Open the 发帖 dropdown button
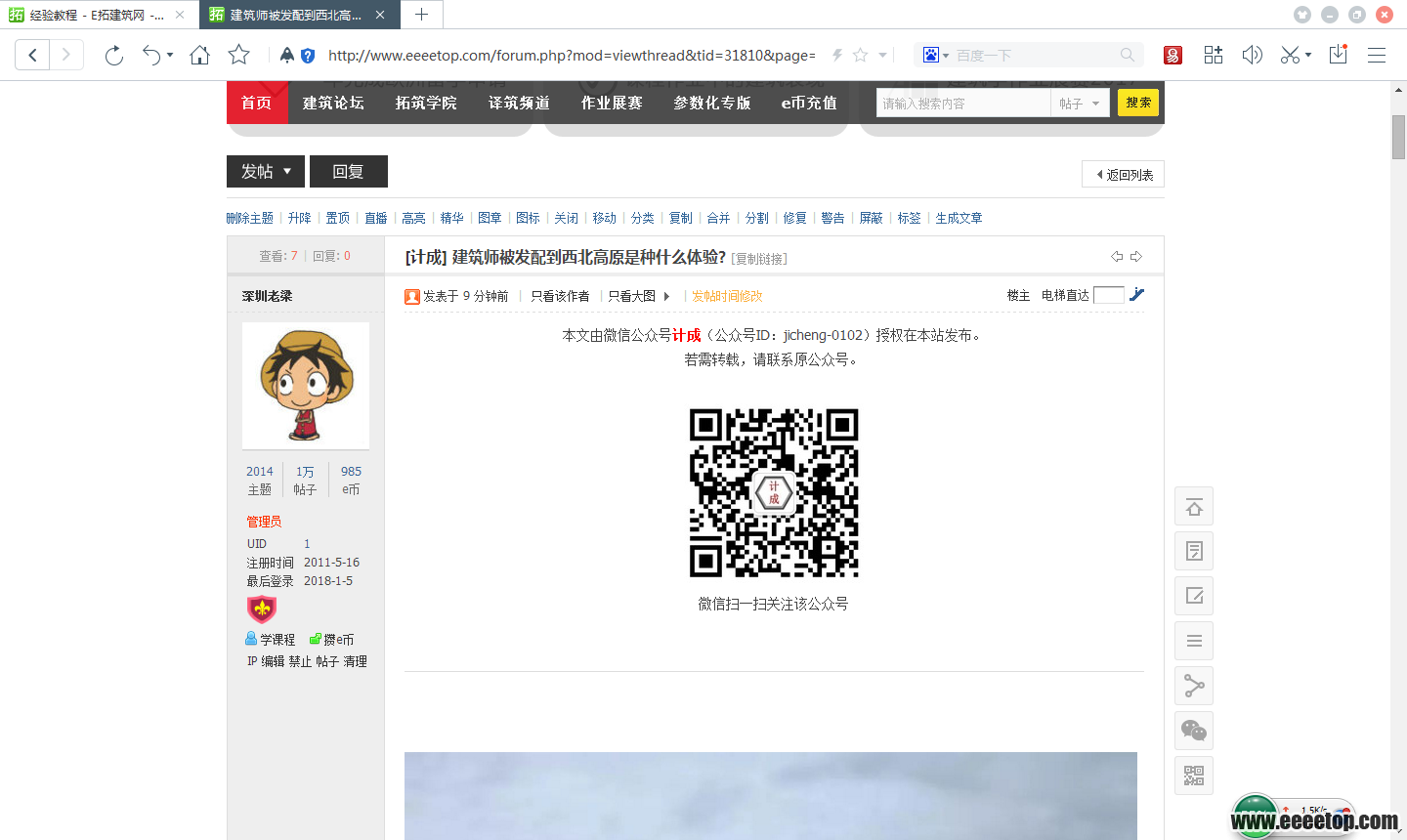1407x840 pixels. [x=266, y=171]
